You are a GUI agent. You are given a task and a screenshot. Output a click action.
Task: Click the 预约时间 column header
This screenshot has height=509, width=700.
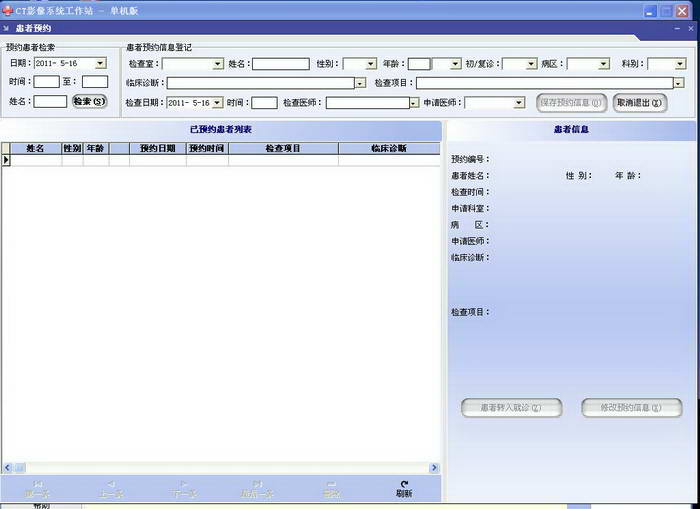[207, 148]
